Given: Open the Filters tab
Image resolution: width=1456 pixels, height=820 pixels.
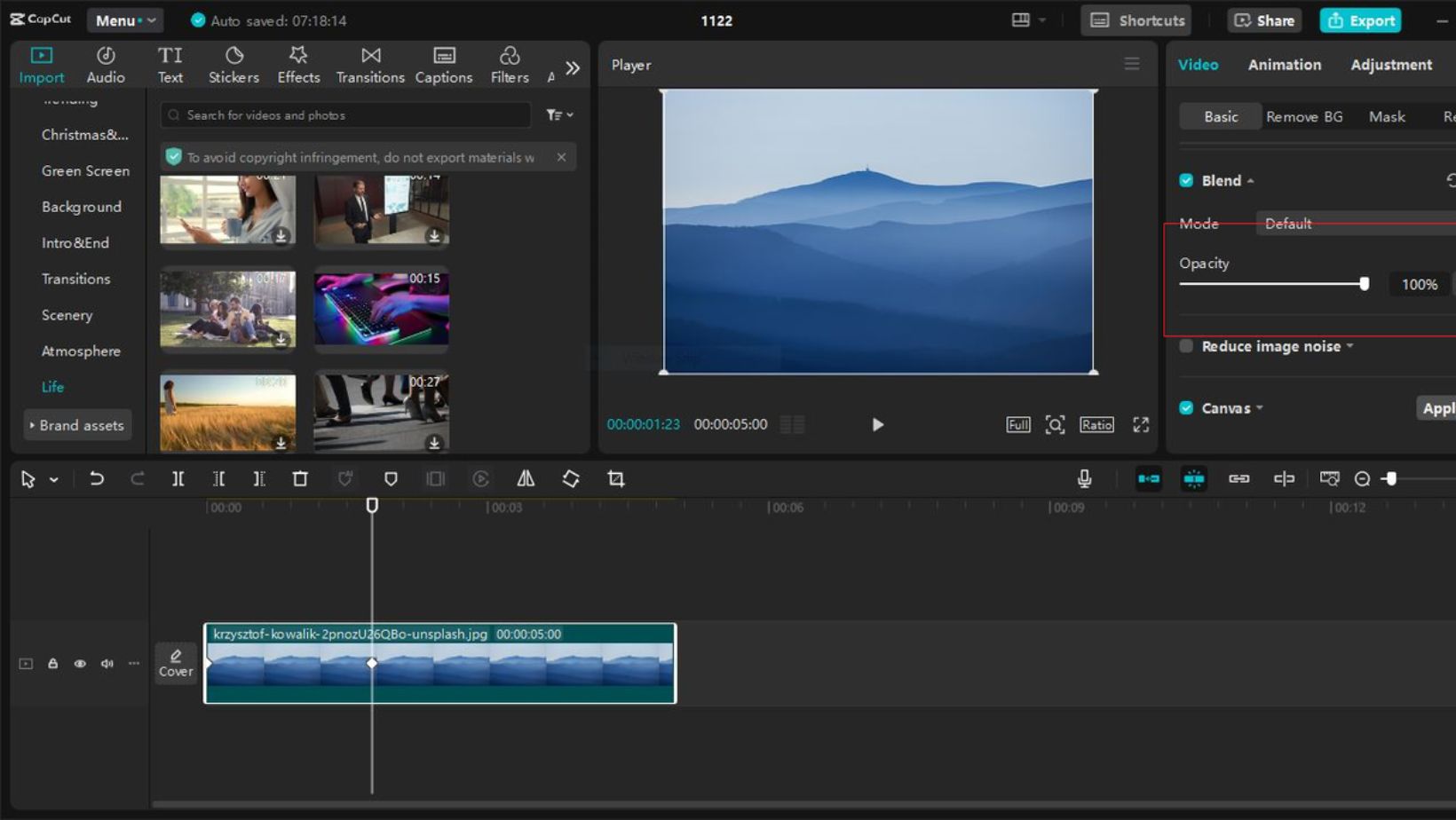Looking at the screenshot, I should pos(510,66).
